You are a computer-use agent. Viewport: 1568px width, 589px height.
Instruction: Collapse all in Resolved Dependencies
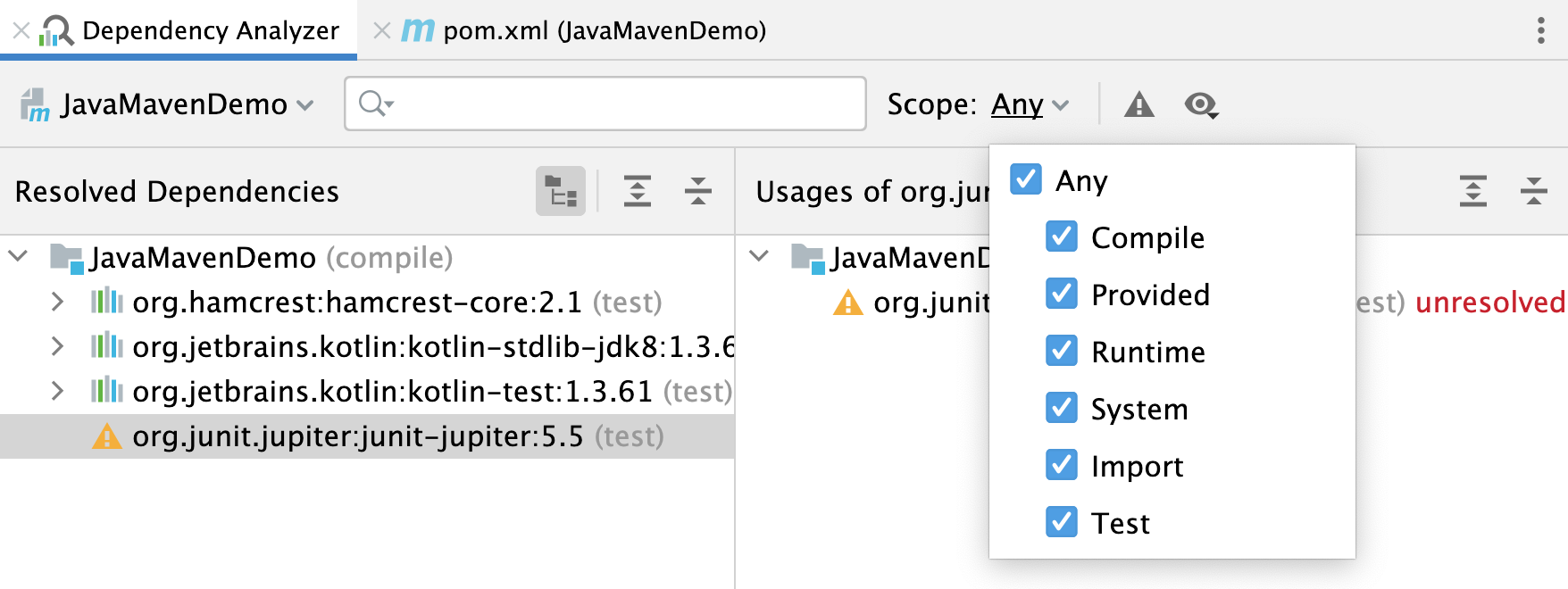click(x=697, y=191)
